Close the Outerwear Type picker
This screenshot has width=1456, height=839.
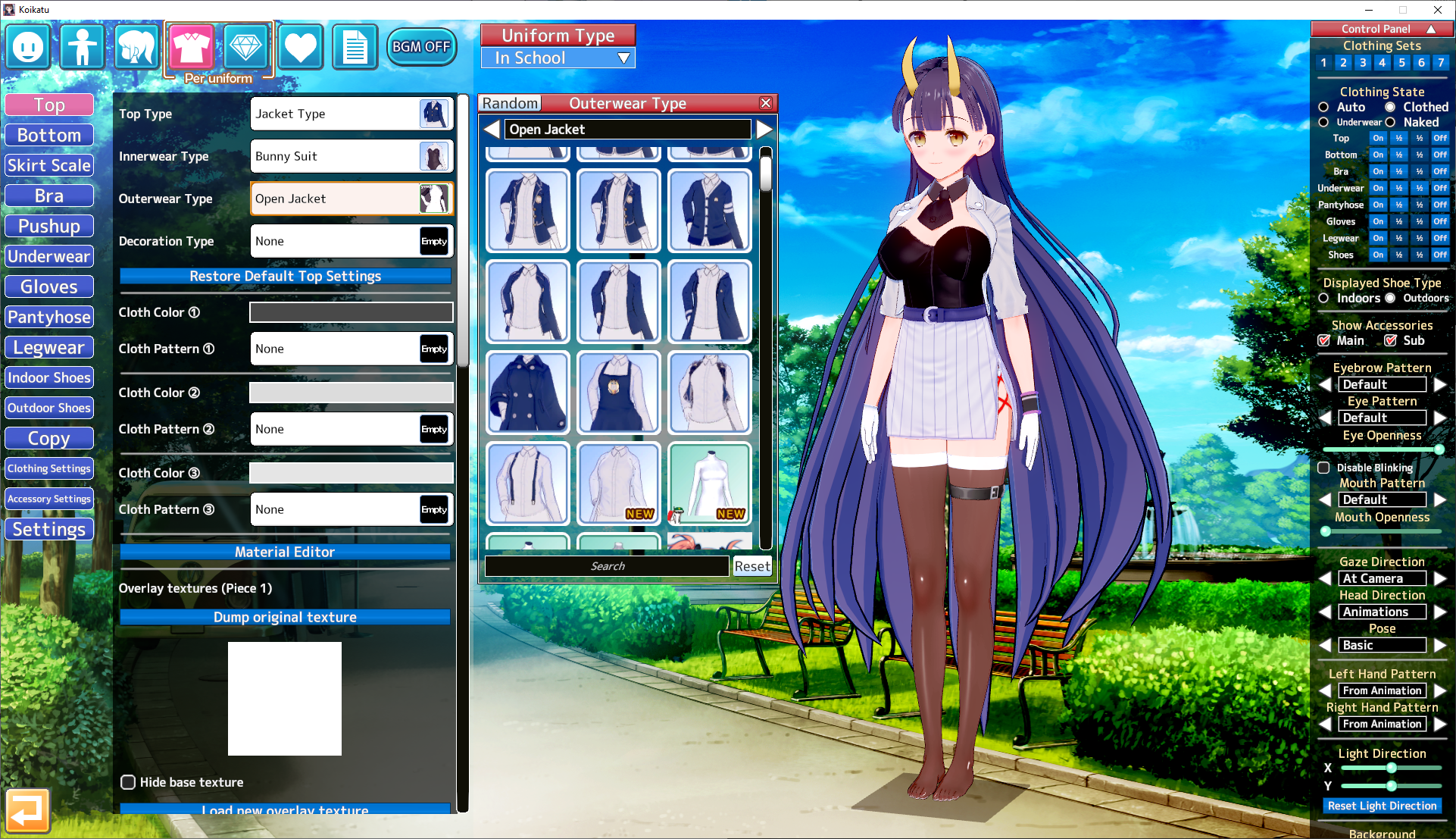[x=766, y=103]
